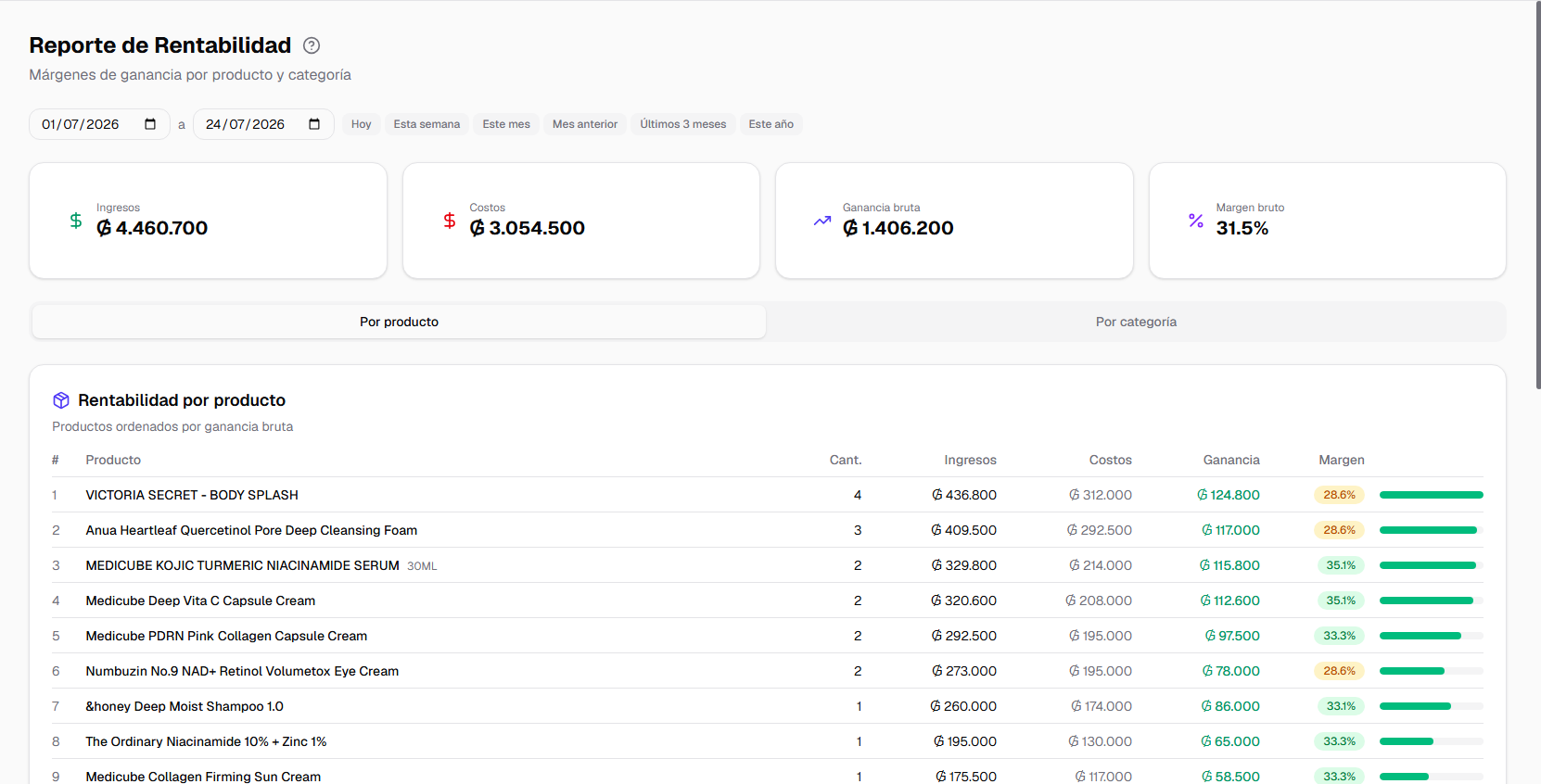Viewport: 1541px width, 784px height.
Task: Click the start date field 01/07/2026
Action: tap(99, 124)
